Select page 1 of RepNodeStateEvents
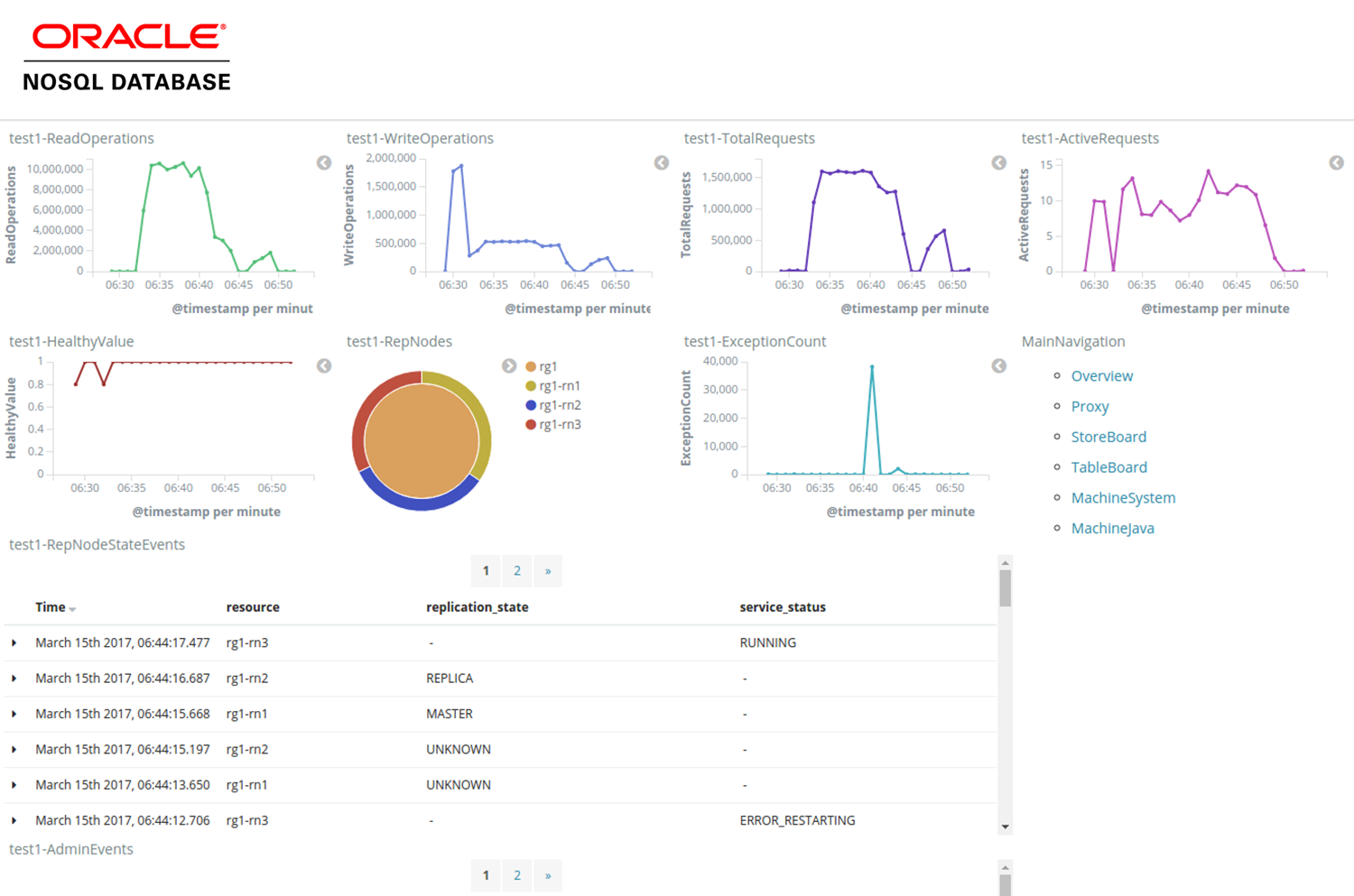The width and height of the screenshot is (1354, 896). [486, 570]
